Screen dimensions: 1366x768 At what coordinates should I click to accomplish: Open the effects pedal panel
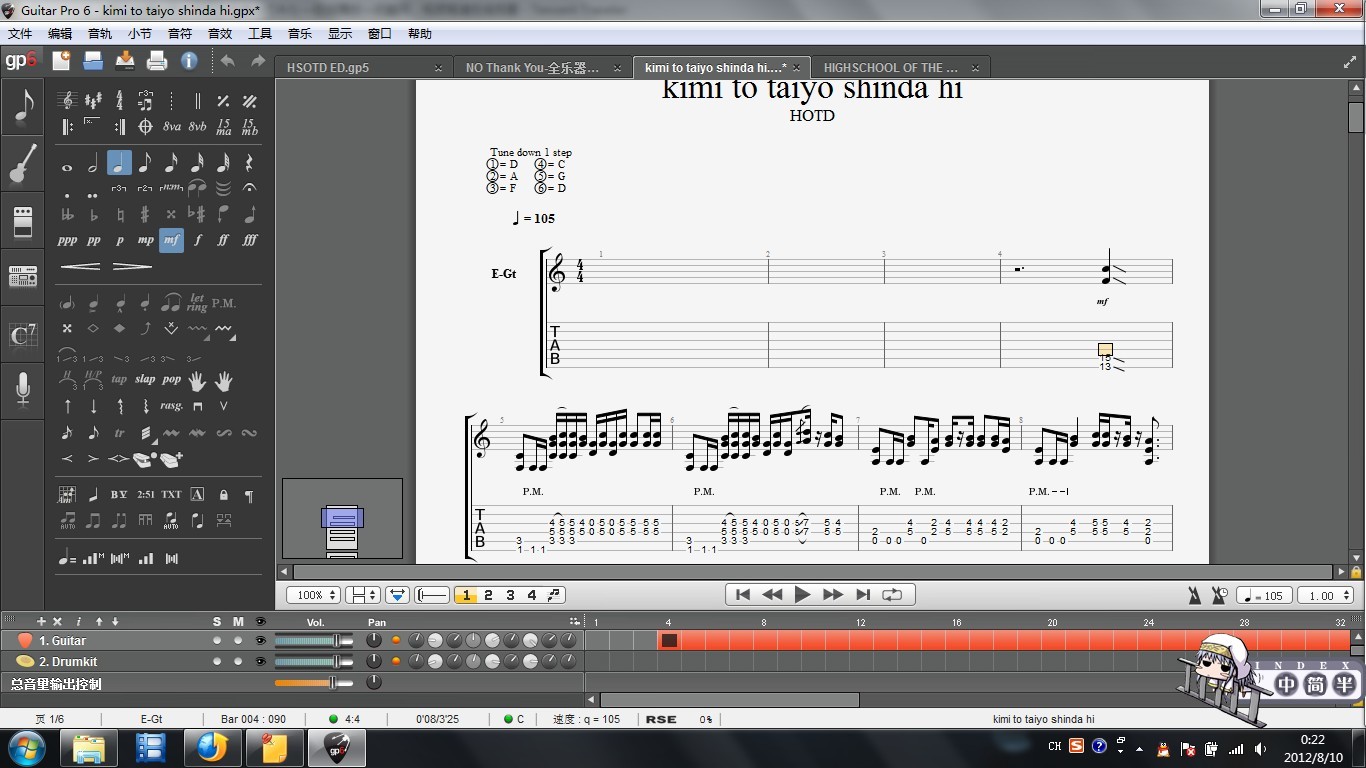[x=23, y=221]
